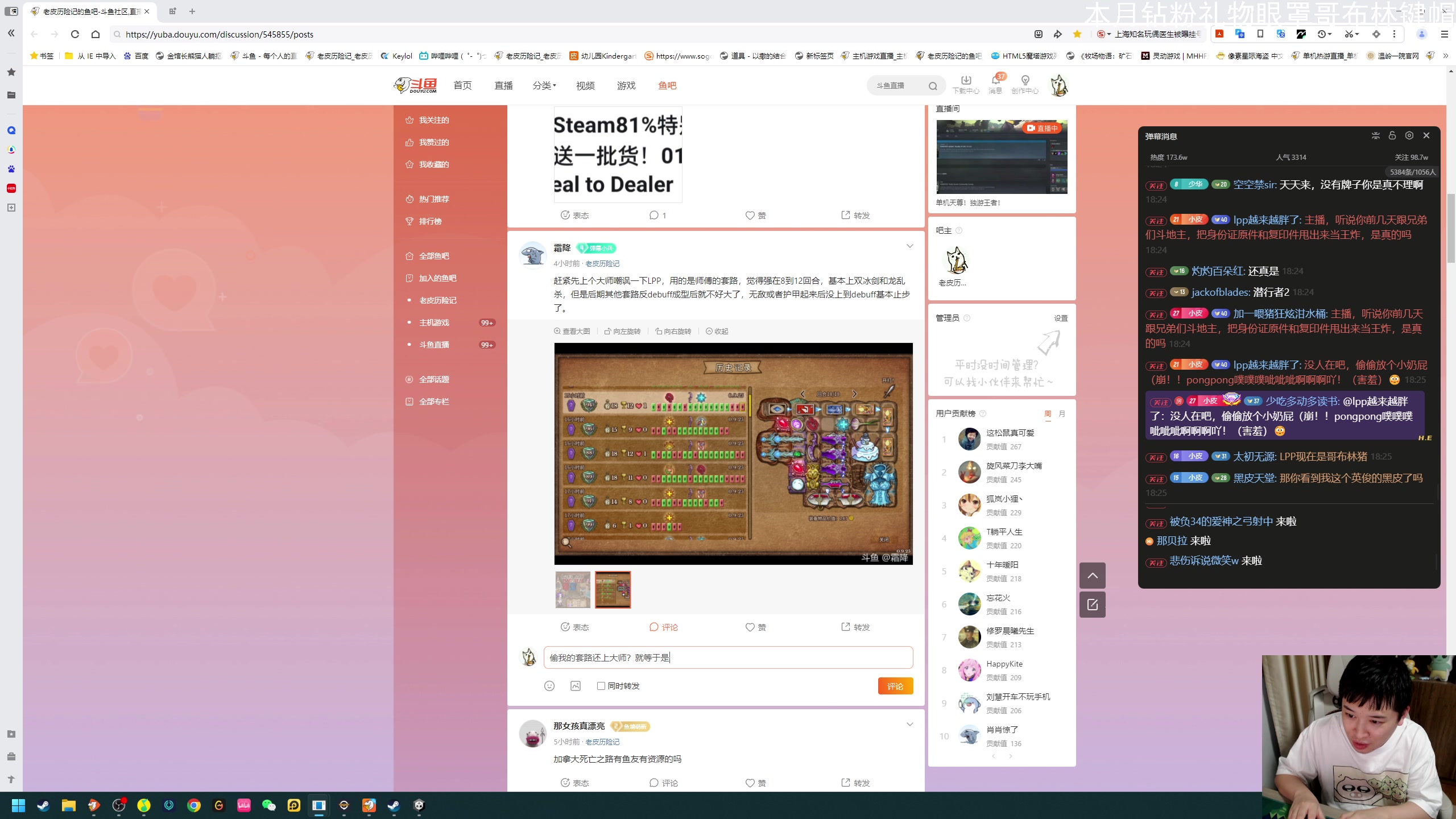
Task: Expand options chevron on 那女孩真漂亮 post
Action: click(x=910, y=725)
